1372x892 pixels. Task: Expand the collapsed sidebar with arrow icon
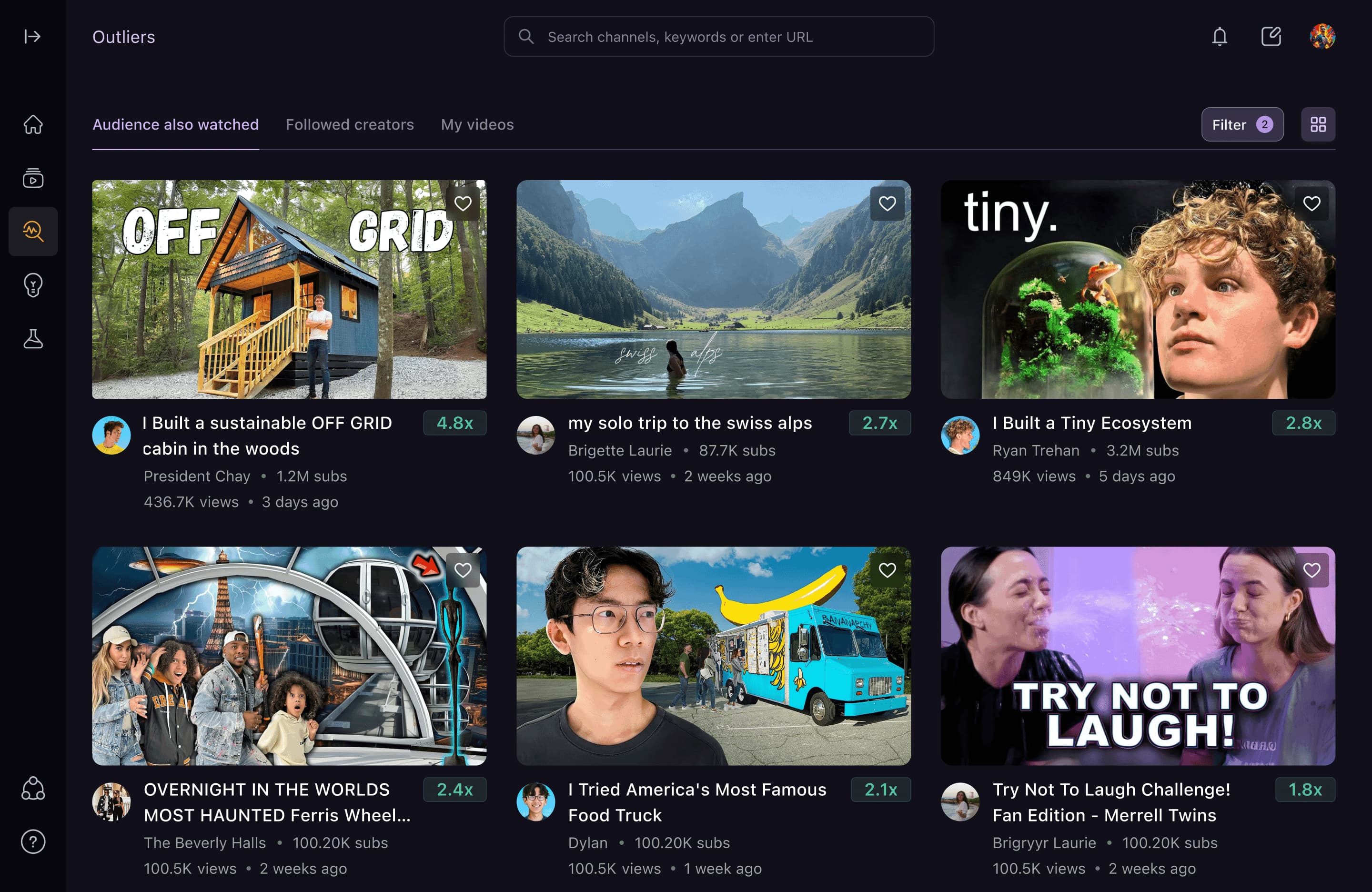32,37
